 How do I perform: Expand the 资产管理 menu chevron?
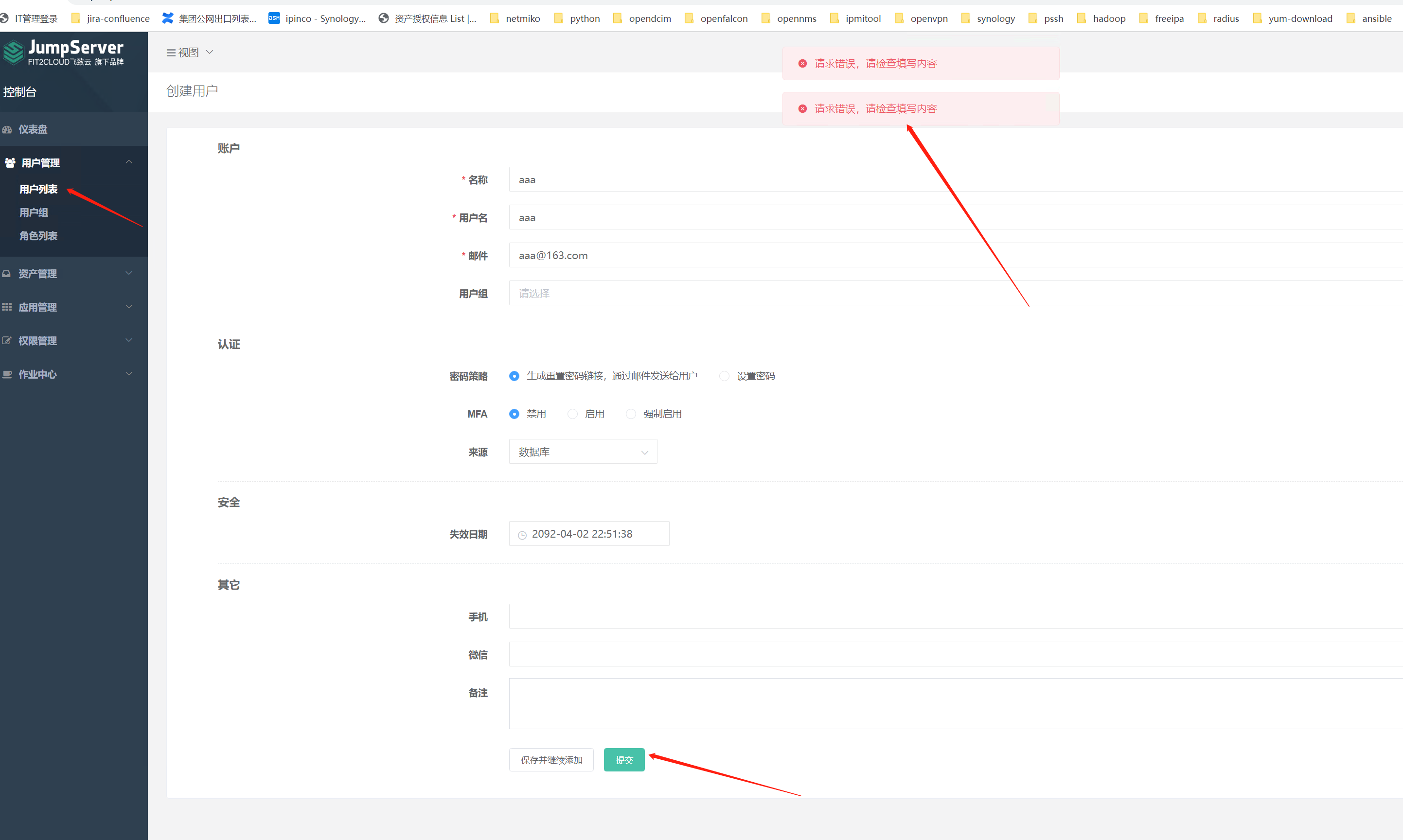click(x=129, y=273)
